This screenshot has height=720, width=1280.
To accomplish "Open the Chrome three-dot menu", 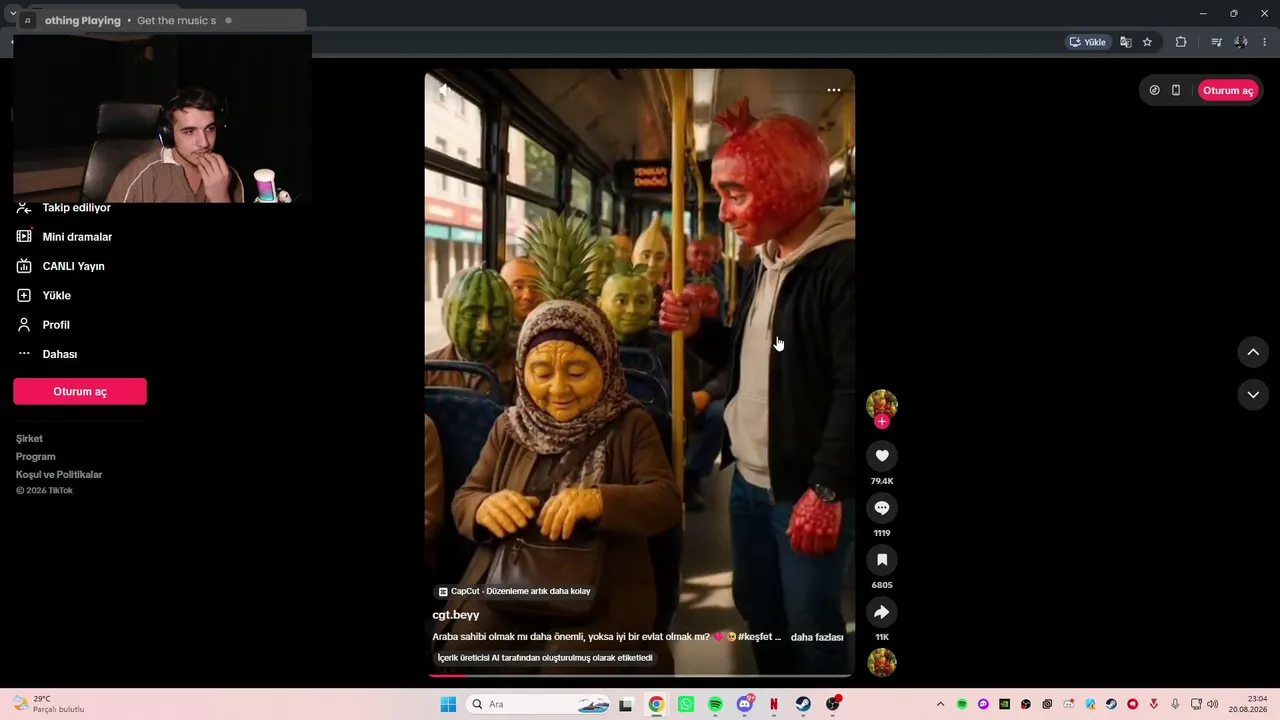I will [x=1265, y=42].
